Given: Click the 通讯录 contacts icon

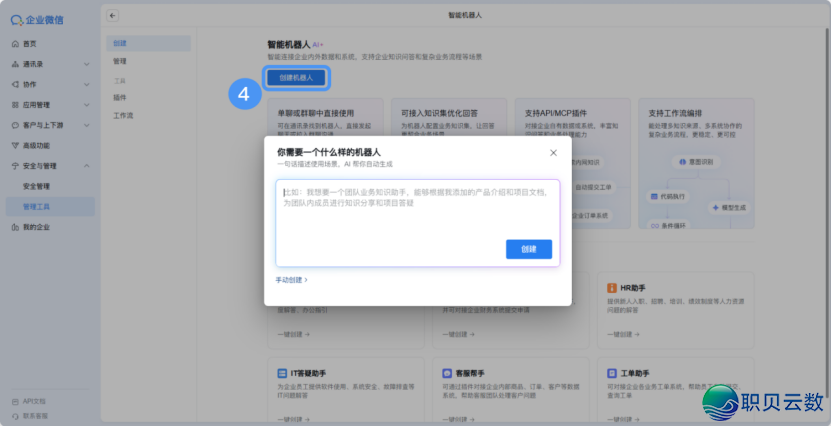Looking at the screenshot, I should click(x=15, y=64).
